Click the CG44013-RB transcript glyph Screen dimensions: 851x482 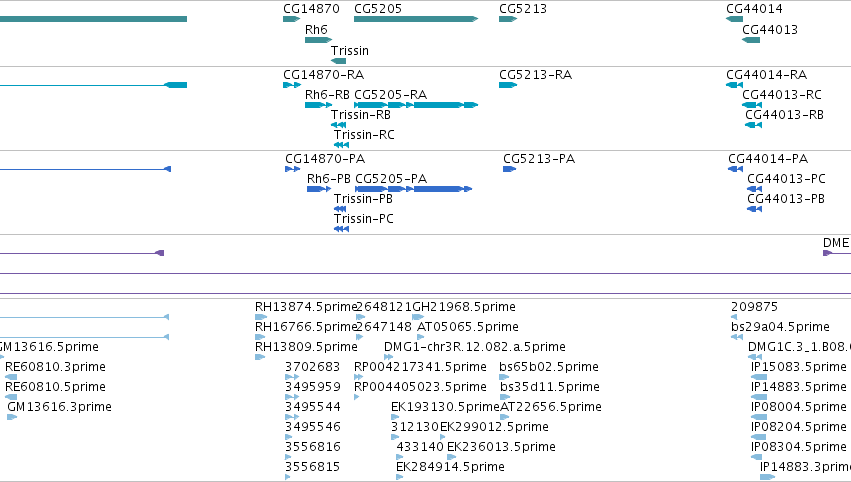pos(753,125)
